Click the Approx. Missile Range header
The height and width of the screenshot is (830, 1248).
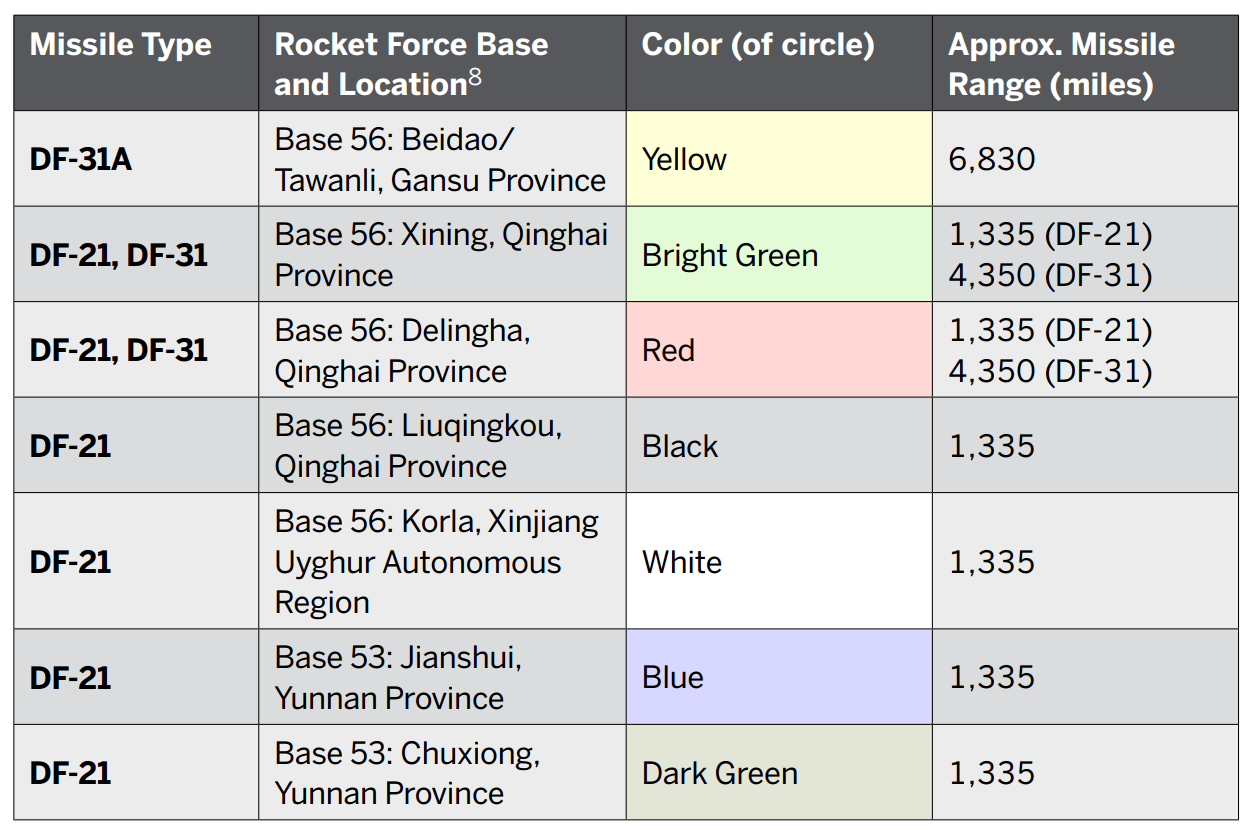click(x=1061, y=64)
